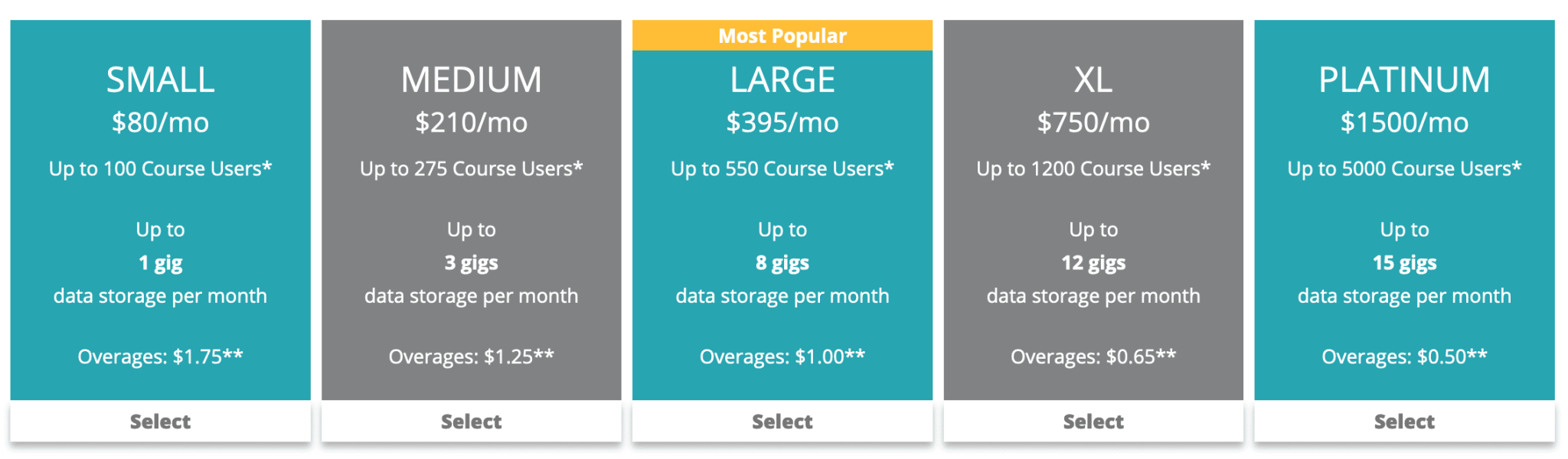The image size is (1568, 459).
Task: Click the 8 gigs storage text
Action: (782, 262)
